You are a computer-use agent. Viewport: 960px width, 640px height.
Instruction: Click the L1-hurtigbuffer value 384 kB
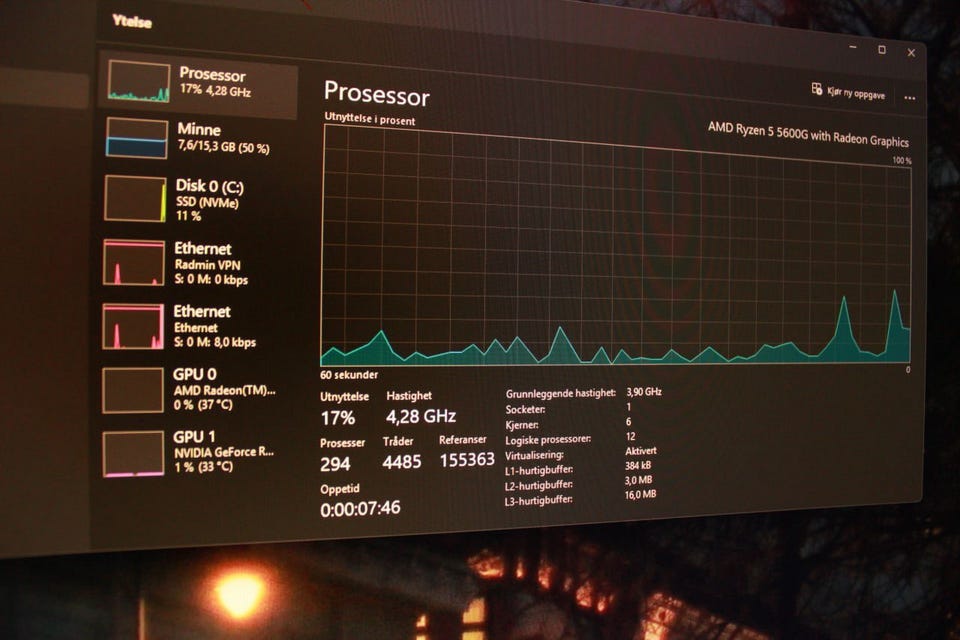tap(638, 465)
